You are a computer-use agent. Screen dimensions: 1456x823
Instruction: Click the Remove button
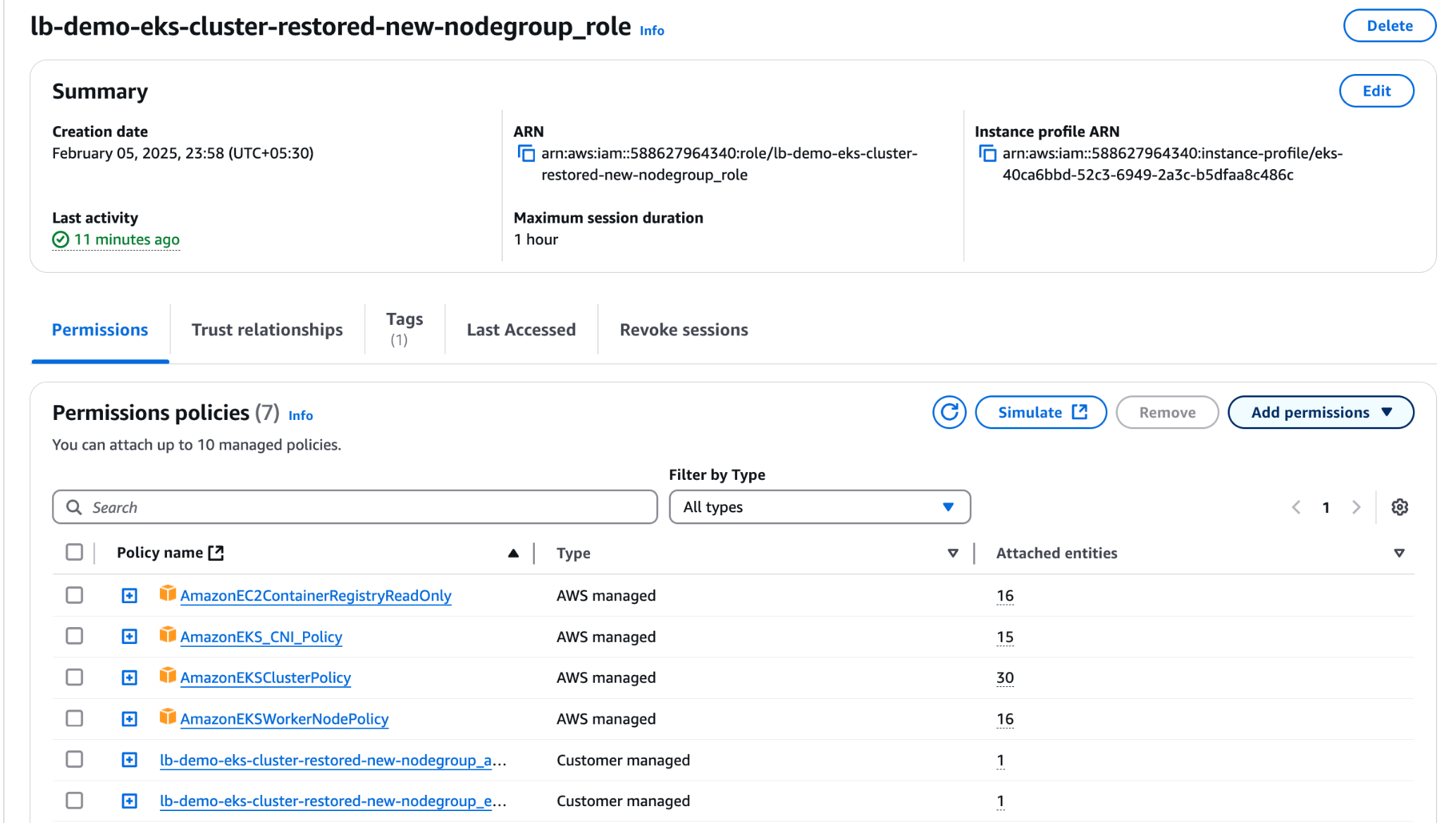click(1167, 412)
